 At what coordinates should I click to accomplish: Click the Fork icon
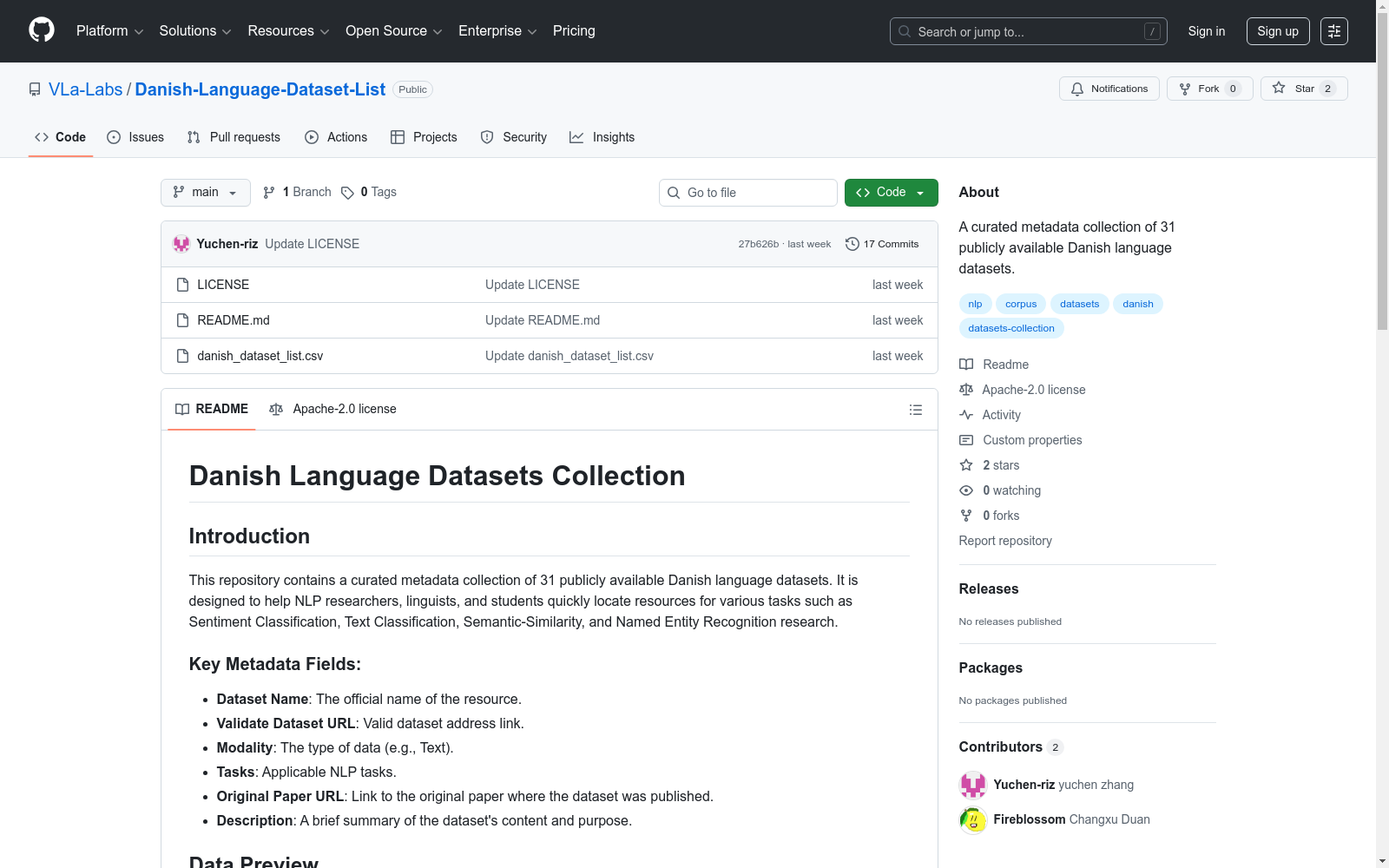coord(1185,89)
